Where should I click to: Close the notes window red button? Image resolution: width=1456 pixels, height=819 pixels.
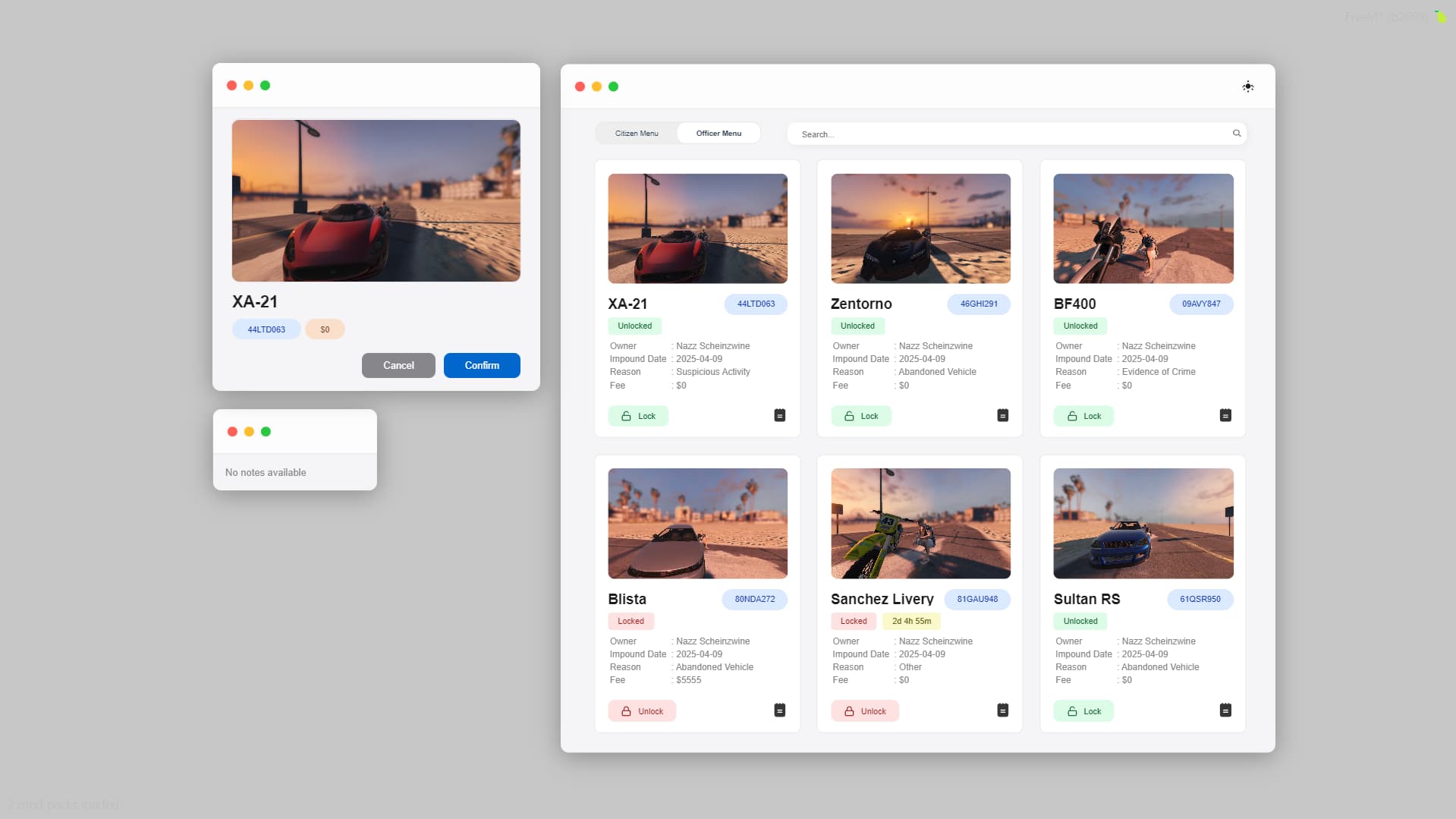[x=232, y=432]
